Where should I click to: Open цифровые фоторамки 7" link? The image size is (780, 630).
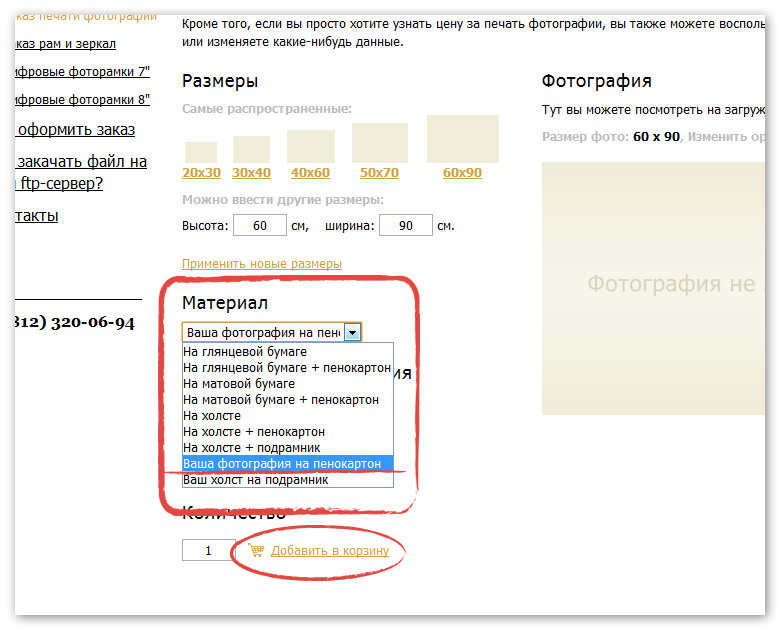[x=82, y=72]
